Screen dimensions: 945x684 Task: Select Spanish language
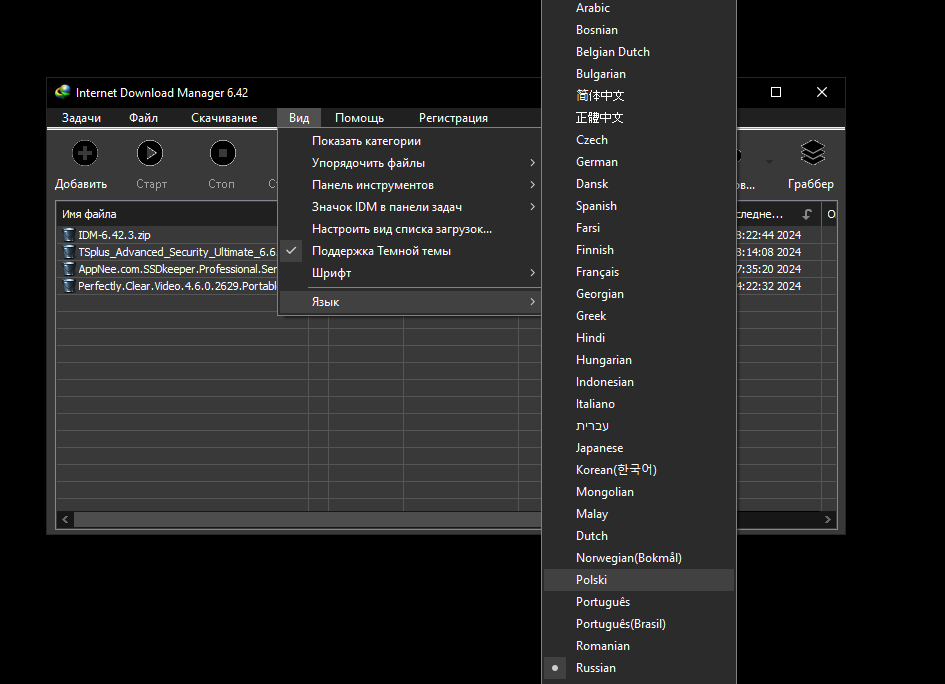[x=639, y=206]
